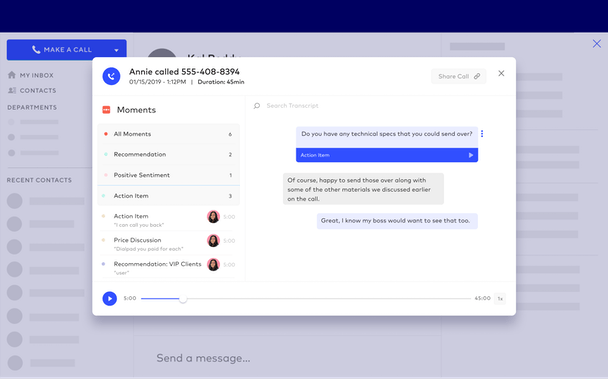
Task: Close the overlay with the blue X
Action: point(597,43)
